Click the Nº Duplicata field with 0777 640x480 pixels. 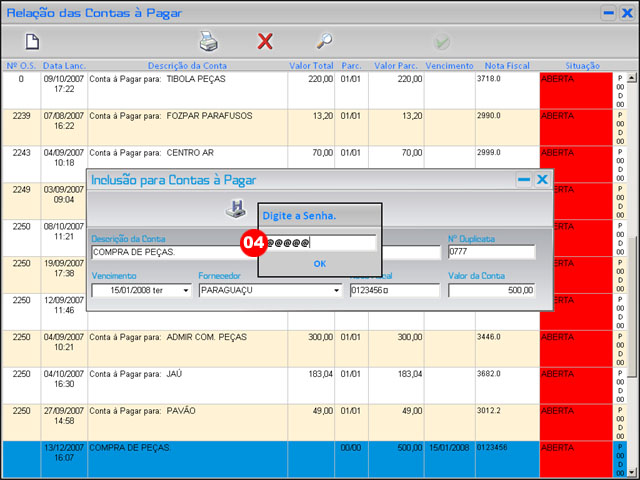pyautogui.click(x=492, y=252)
